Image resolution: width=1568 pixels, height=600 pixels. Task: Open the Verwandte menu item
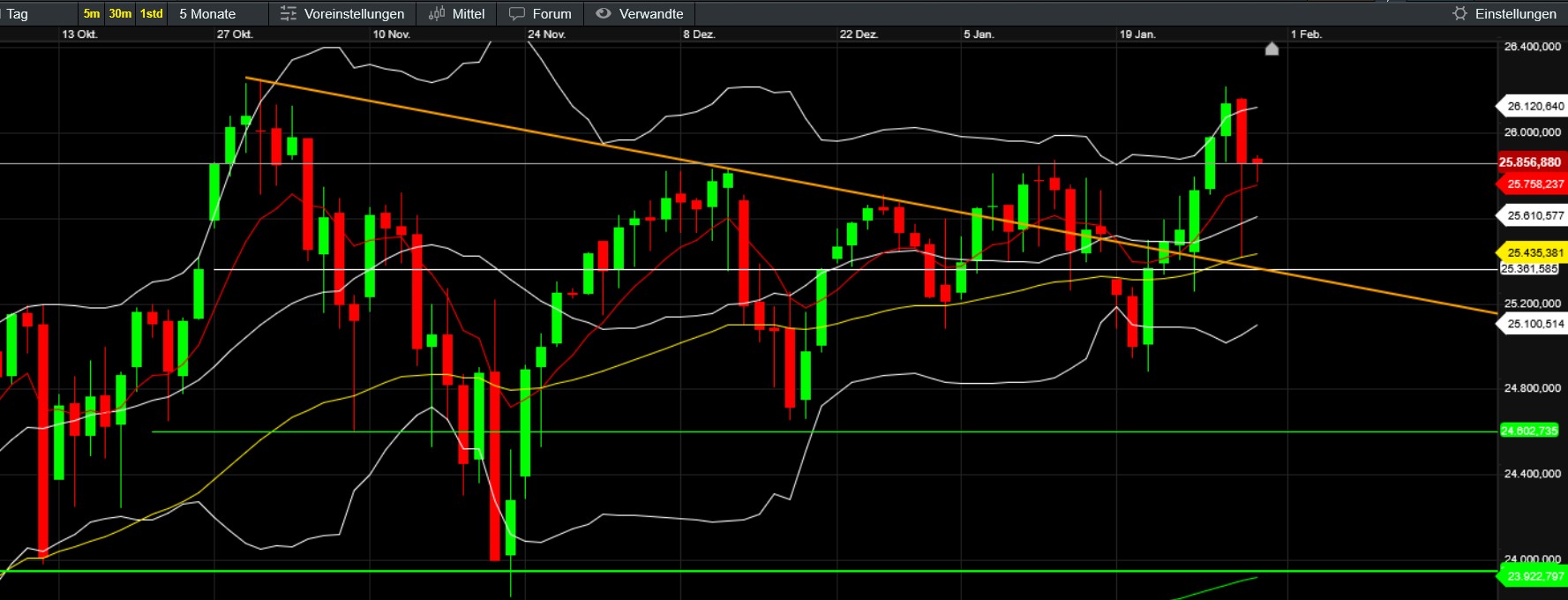[650, 13]
